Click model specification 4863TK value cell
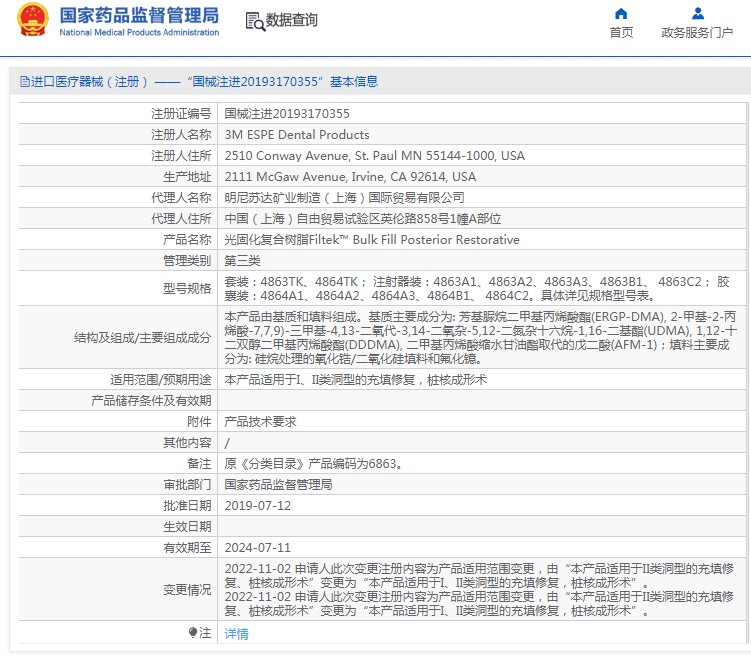The height and width of the screenshot is (656, 751). [481, 288]
